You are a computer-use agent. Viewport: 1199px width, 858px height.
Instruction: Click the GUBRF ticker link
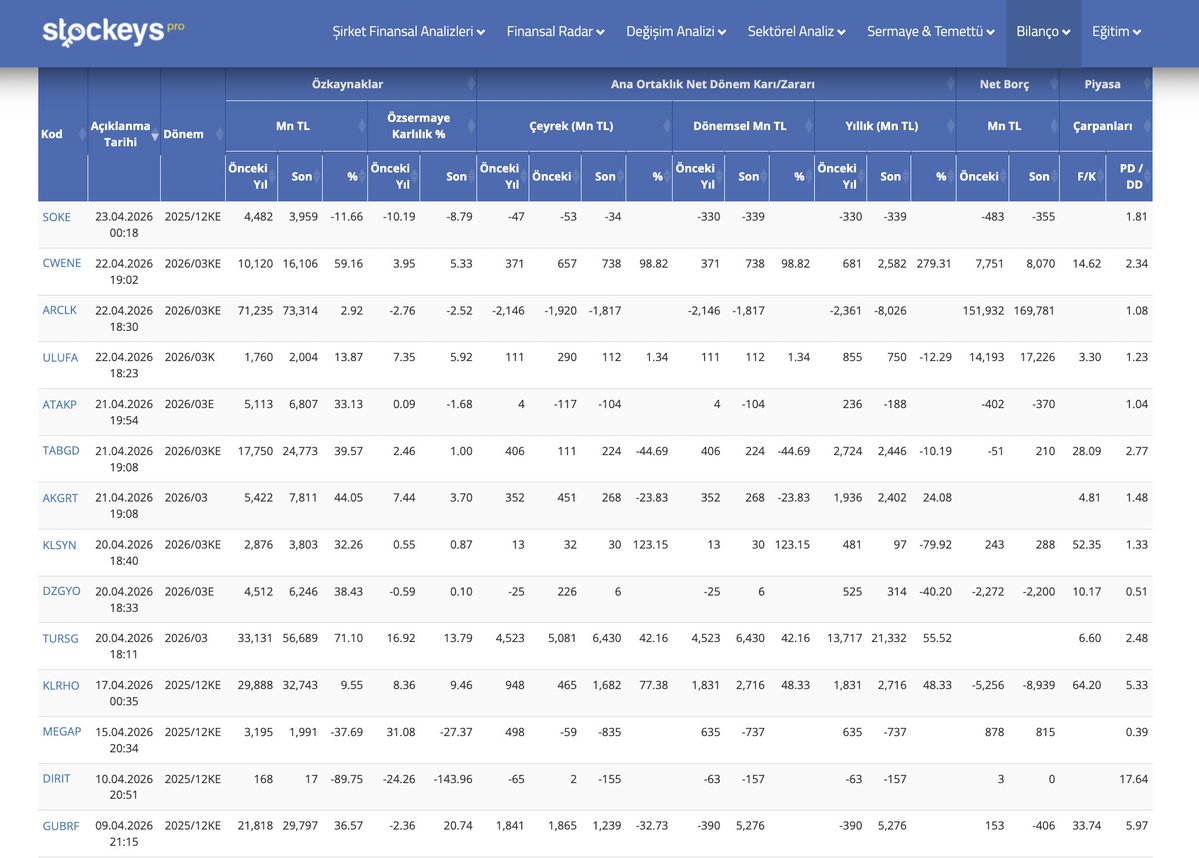click(61, 826)
